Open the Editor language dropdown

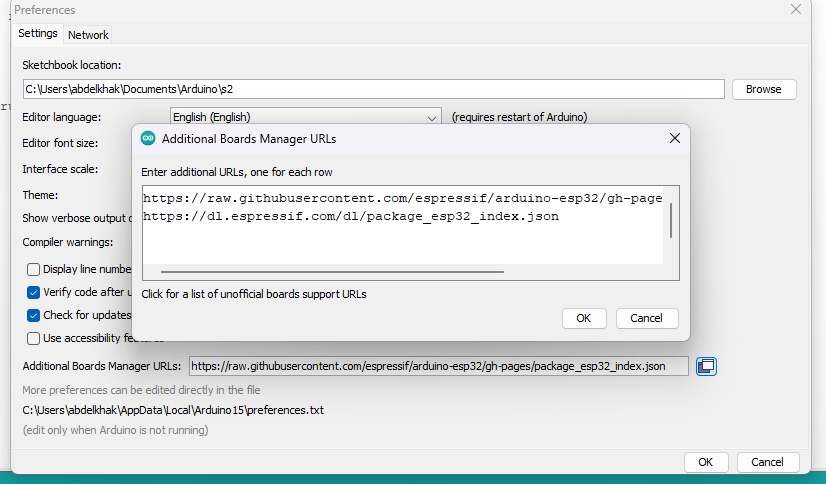305,117
